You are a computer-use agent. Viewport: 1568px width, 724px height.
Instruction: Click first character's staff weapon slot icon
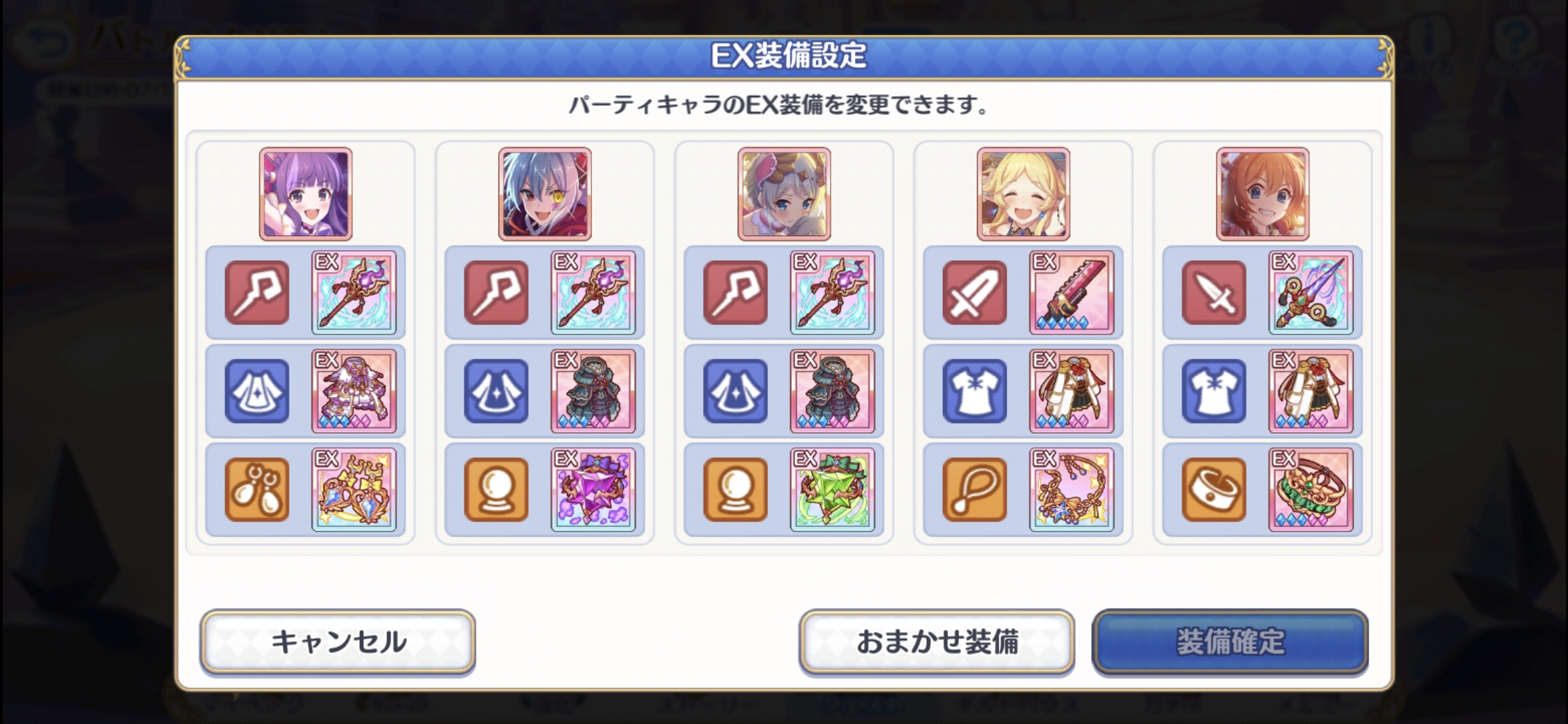tap(257, 292)
